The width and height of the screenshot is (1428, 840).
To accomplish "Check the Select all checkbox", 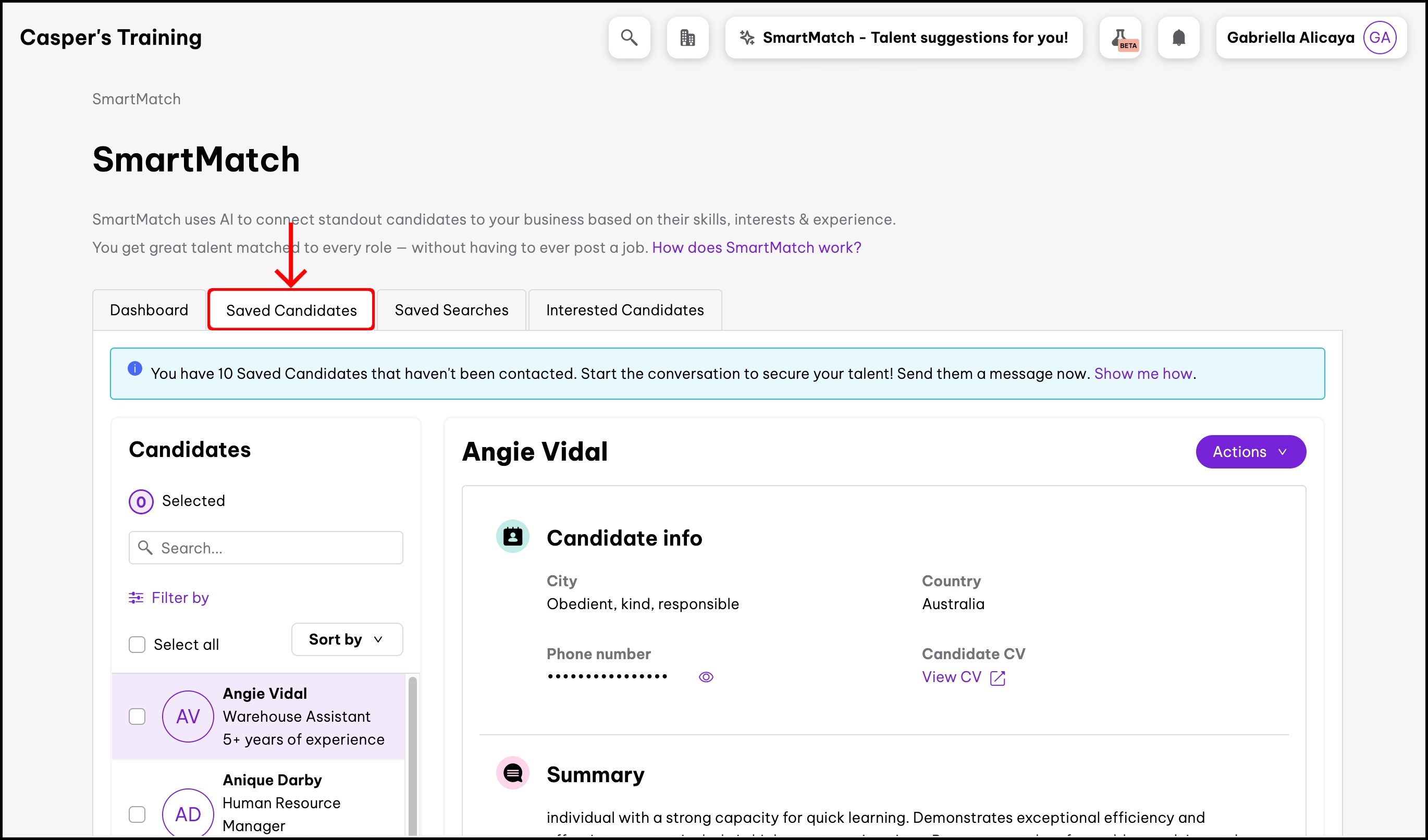I will click(x=137, y=645).
